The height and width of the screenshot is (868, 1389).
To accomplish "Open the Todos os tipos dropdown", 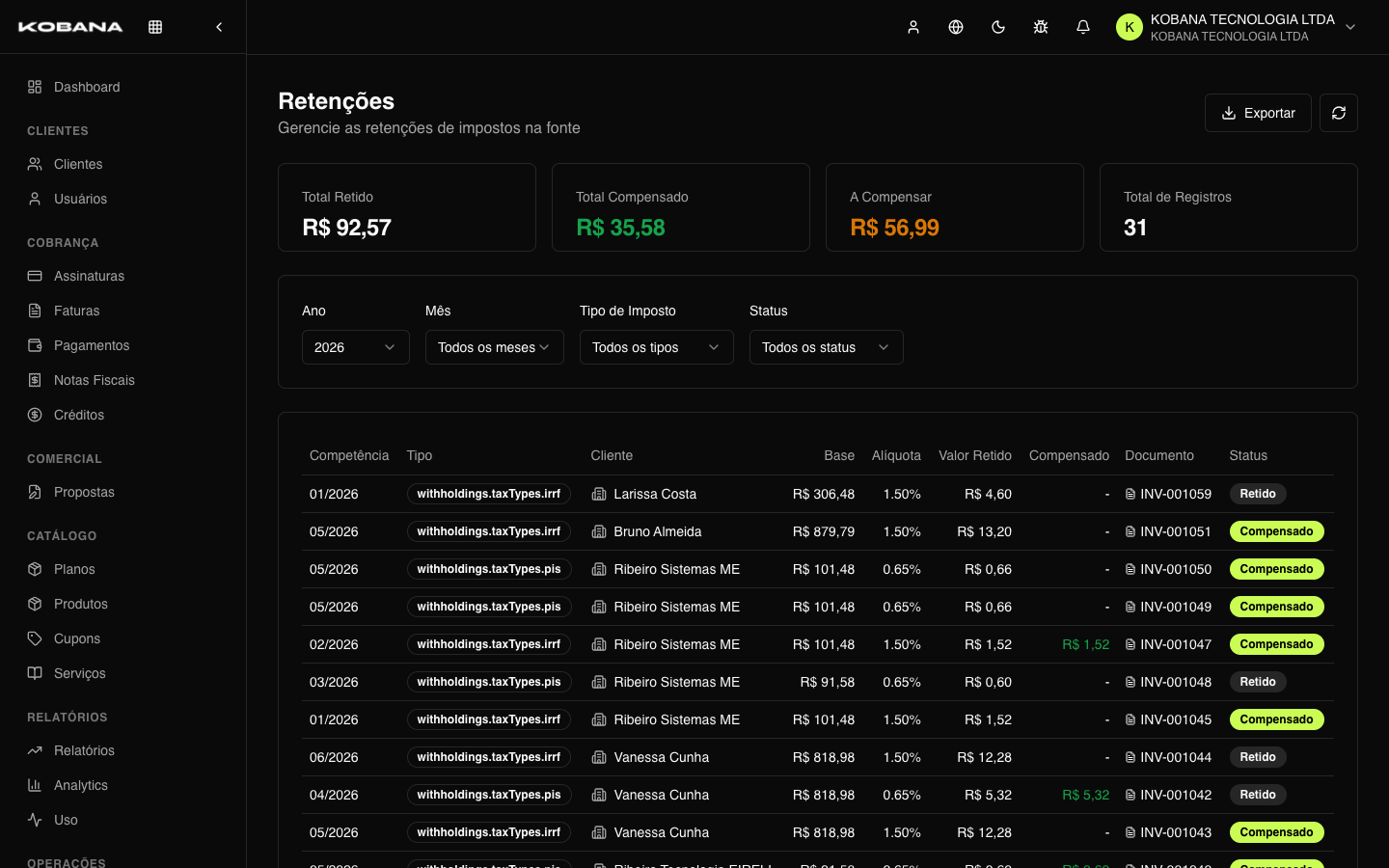I will (657, 347).
